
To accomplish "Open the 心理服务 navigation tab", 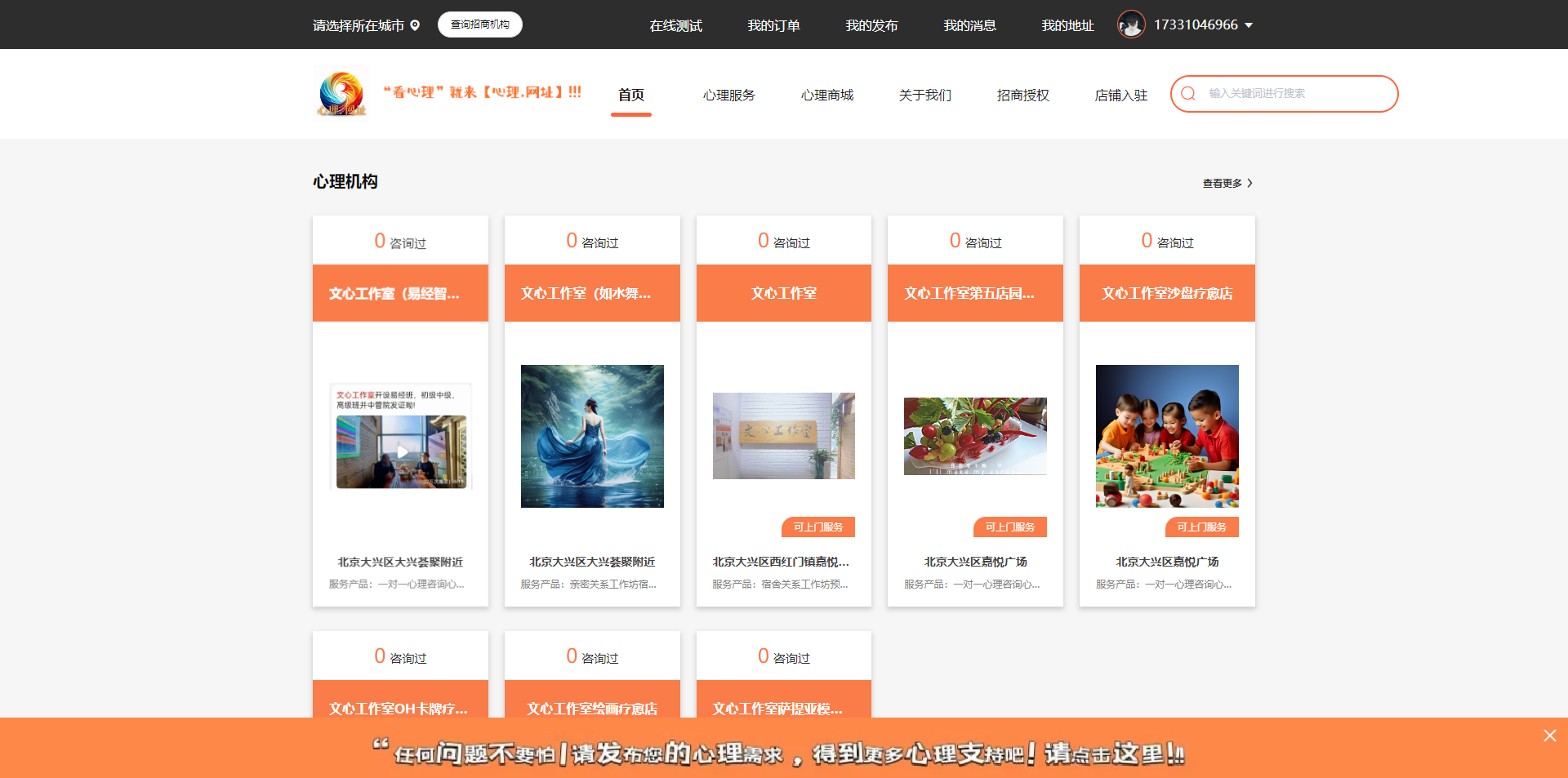I will coord(728,96).
